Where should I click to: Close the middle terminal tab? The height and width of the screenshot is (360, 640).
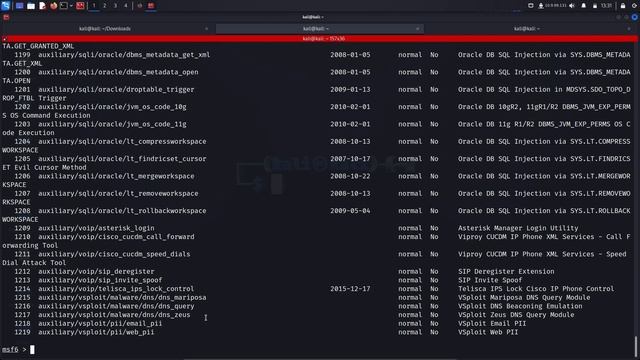click(x=417, y=29)
